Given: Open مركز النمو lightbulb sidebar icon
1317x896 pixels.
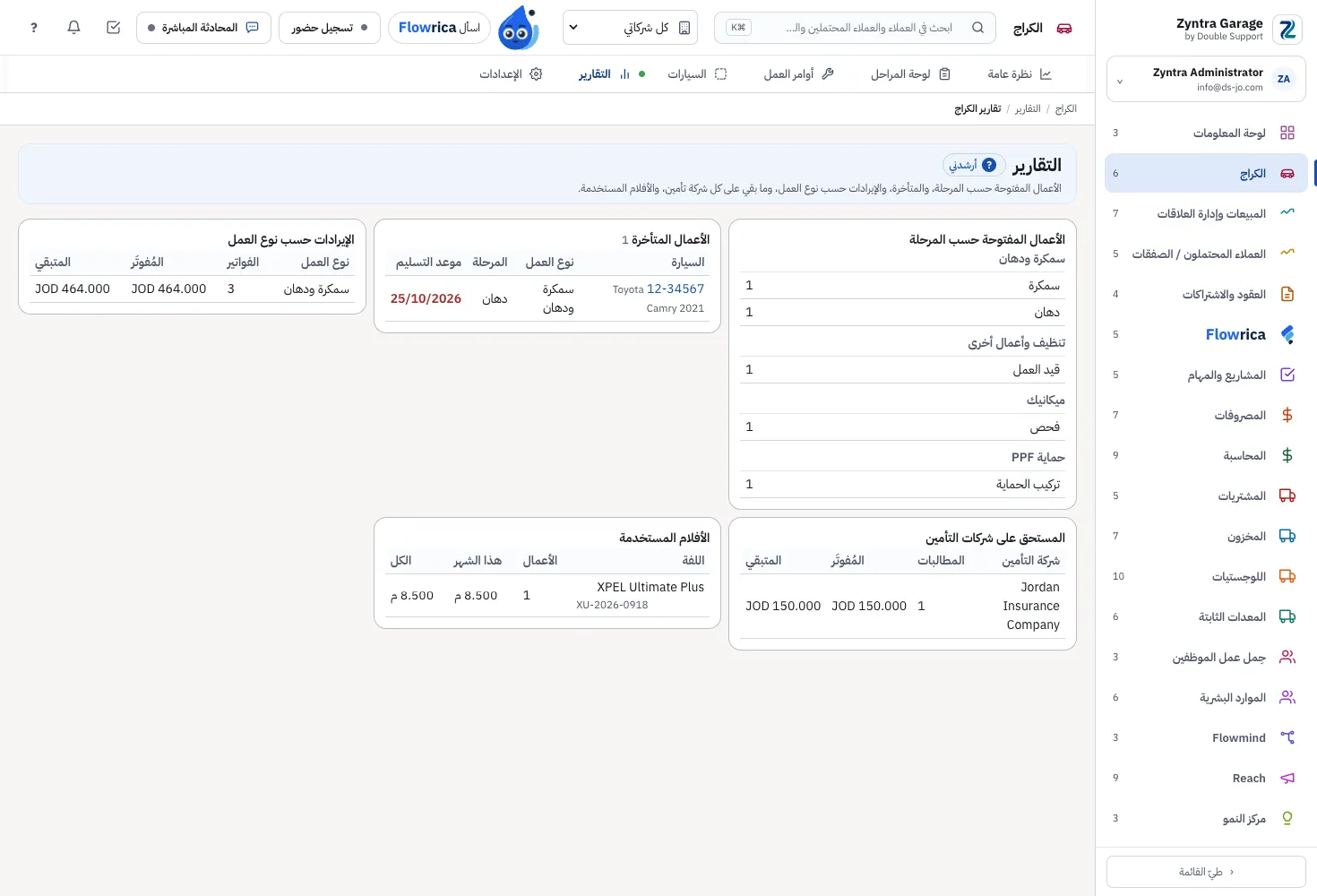Looking at the screenshot, I should tap(1287, 818).
